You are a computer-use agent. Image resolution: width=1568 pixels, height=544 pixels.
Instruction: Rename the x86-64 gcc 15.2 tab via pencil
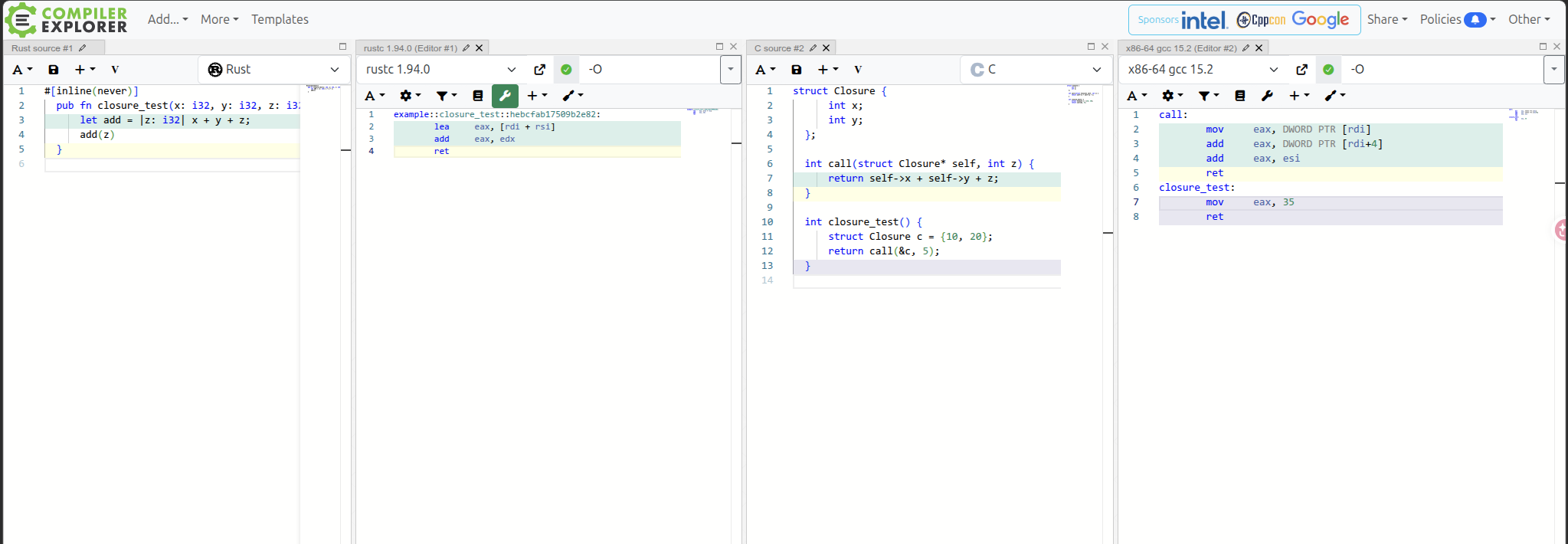click(x=1246, y=48)
